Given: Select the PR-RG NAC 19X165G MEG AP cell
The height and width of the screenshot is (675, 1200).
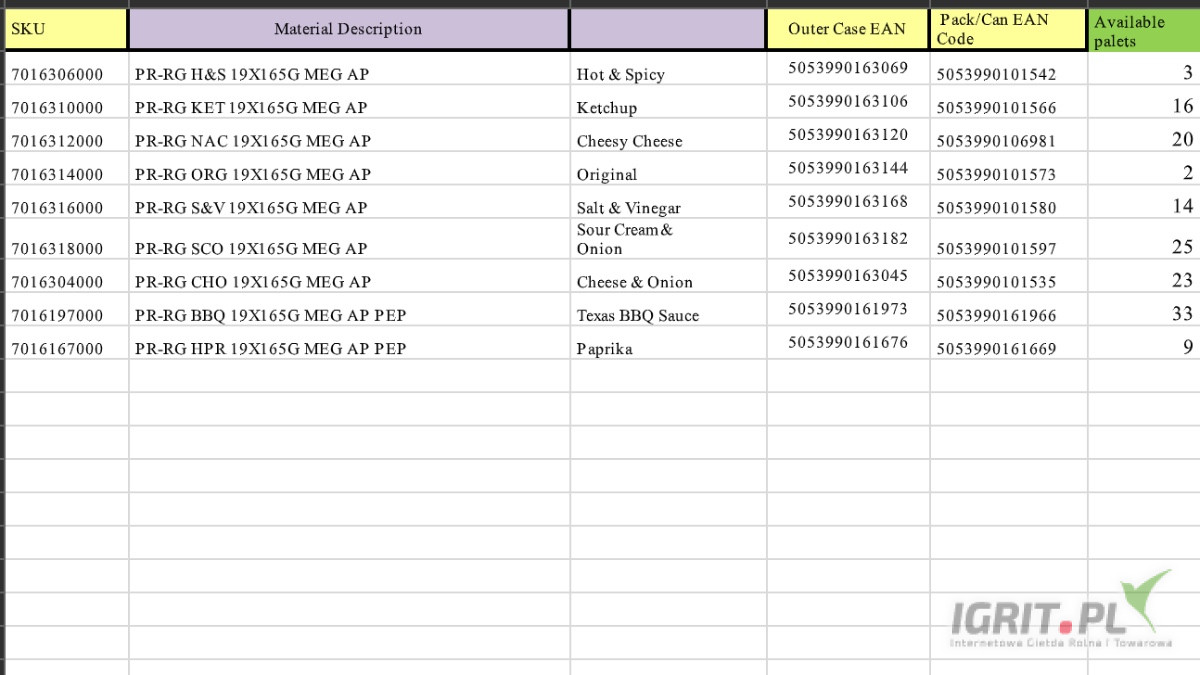Looking at the screenshot, I should click(253, 141).
